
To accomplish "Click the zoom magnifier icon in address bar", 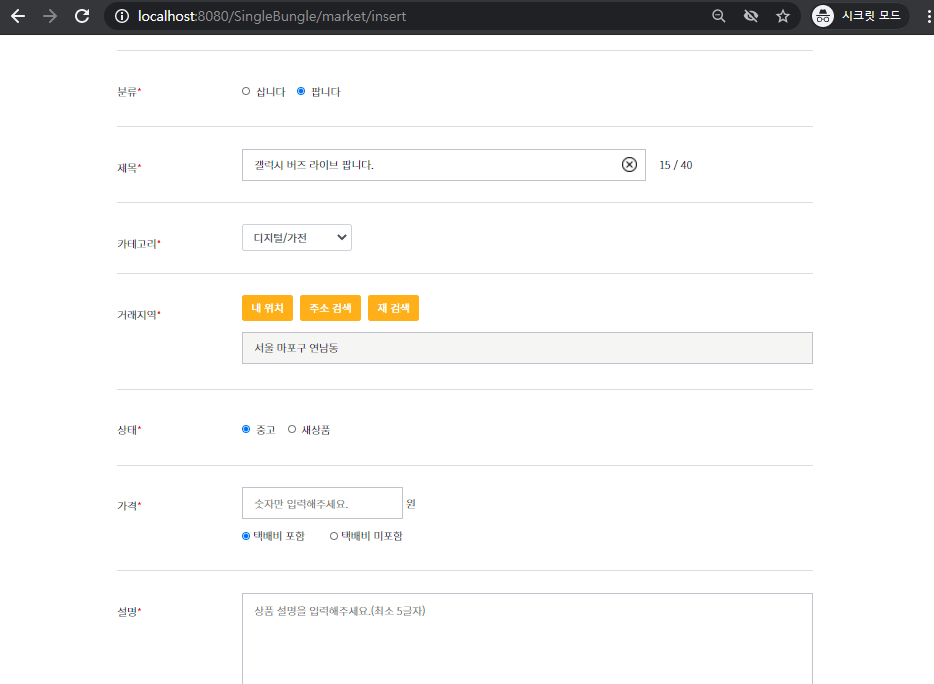I will 718,16.
